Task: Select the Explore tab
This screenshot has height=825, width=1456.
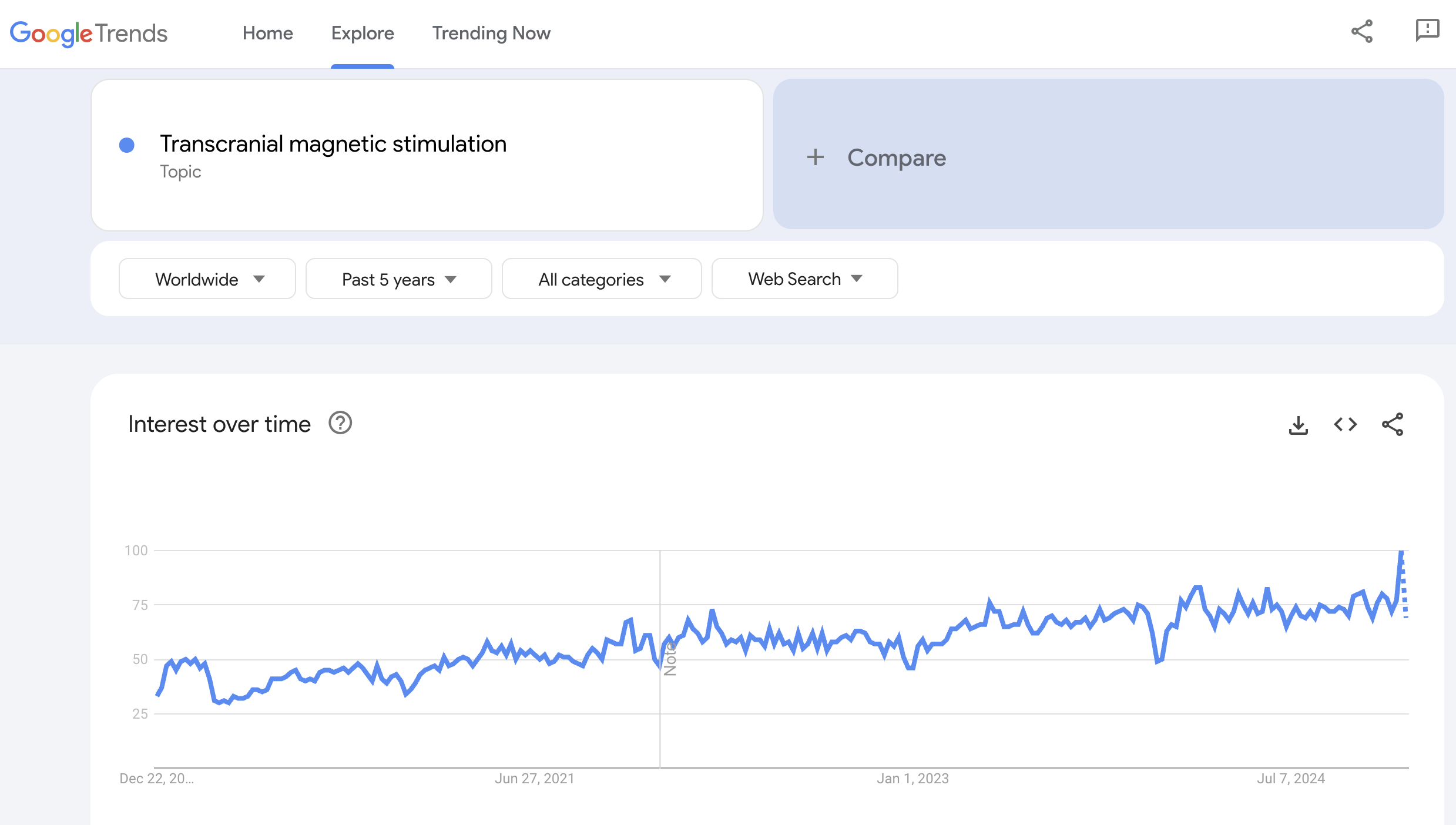Action: 363,33
